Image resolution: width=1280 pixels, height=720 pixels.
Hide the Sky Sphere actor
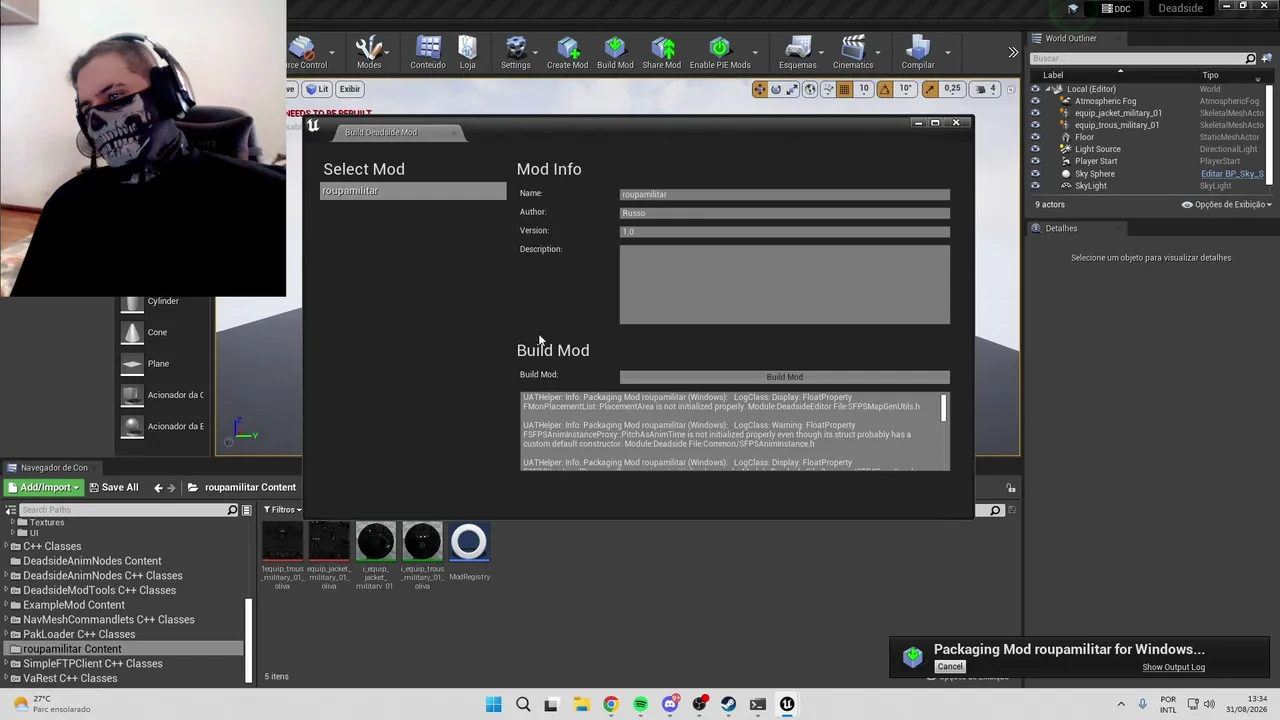pos(1035,174)
